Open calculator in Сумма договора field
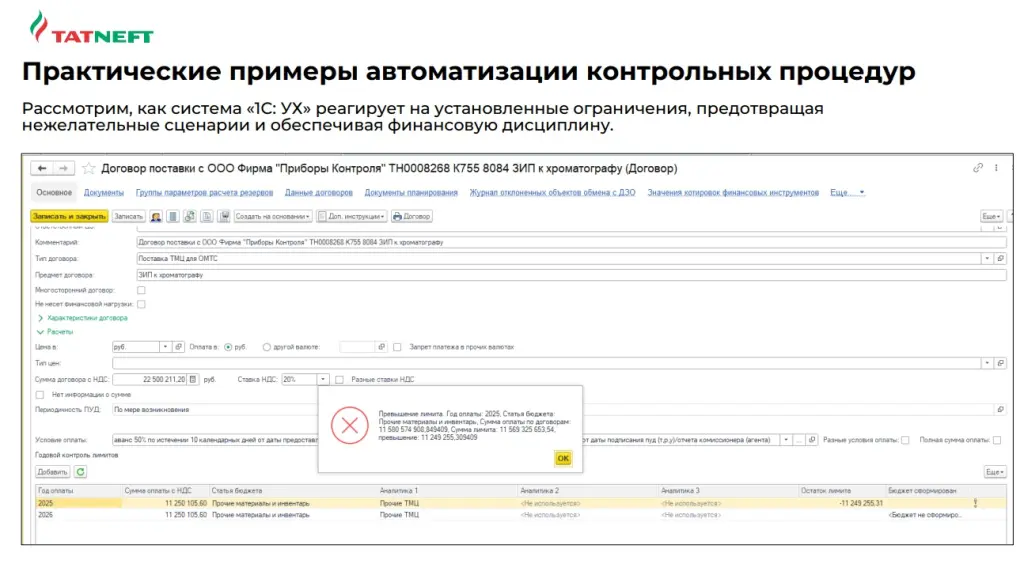This screenshot has width=1024, height=564. [193, 379]
